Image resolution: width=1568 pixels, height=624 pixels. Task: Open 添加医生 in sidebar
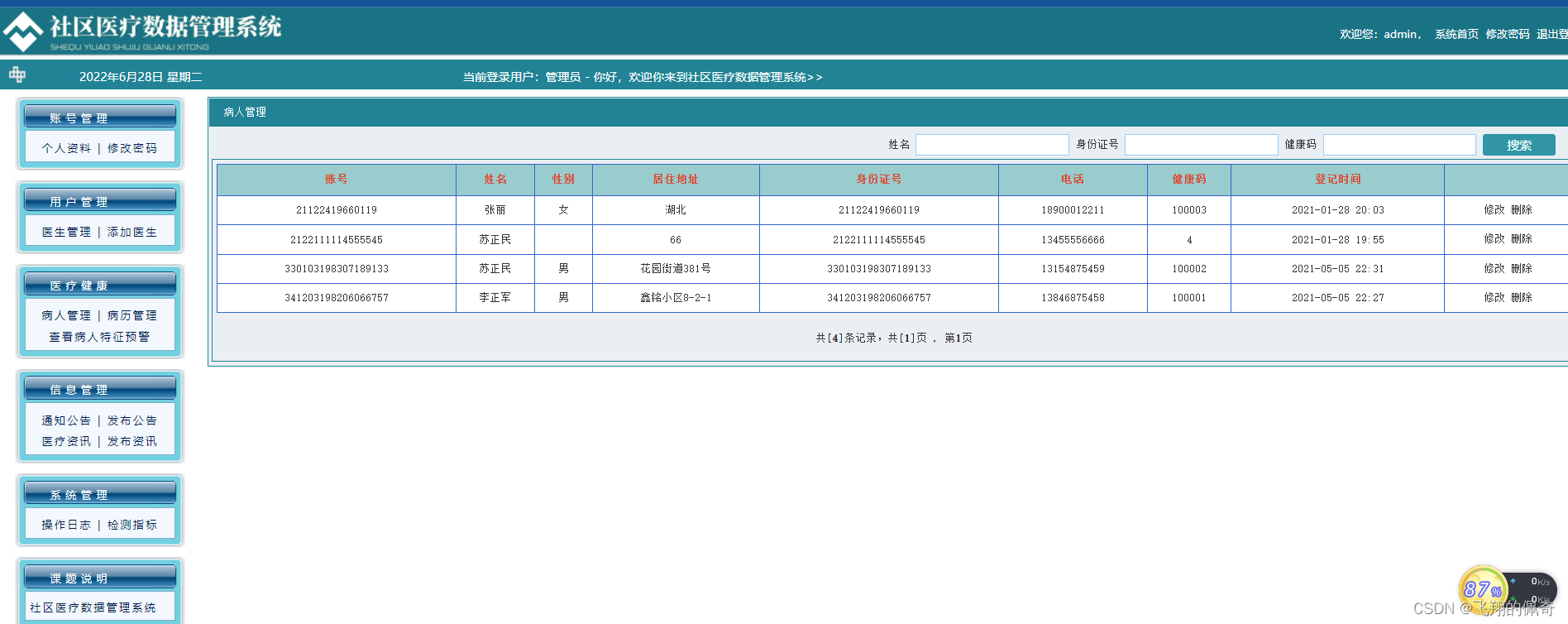[x=132, y=232]
